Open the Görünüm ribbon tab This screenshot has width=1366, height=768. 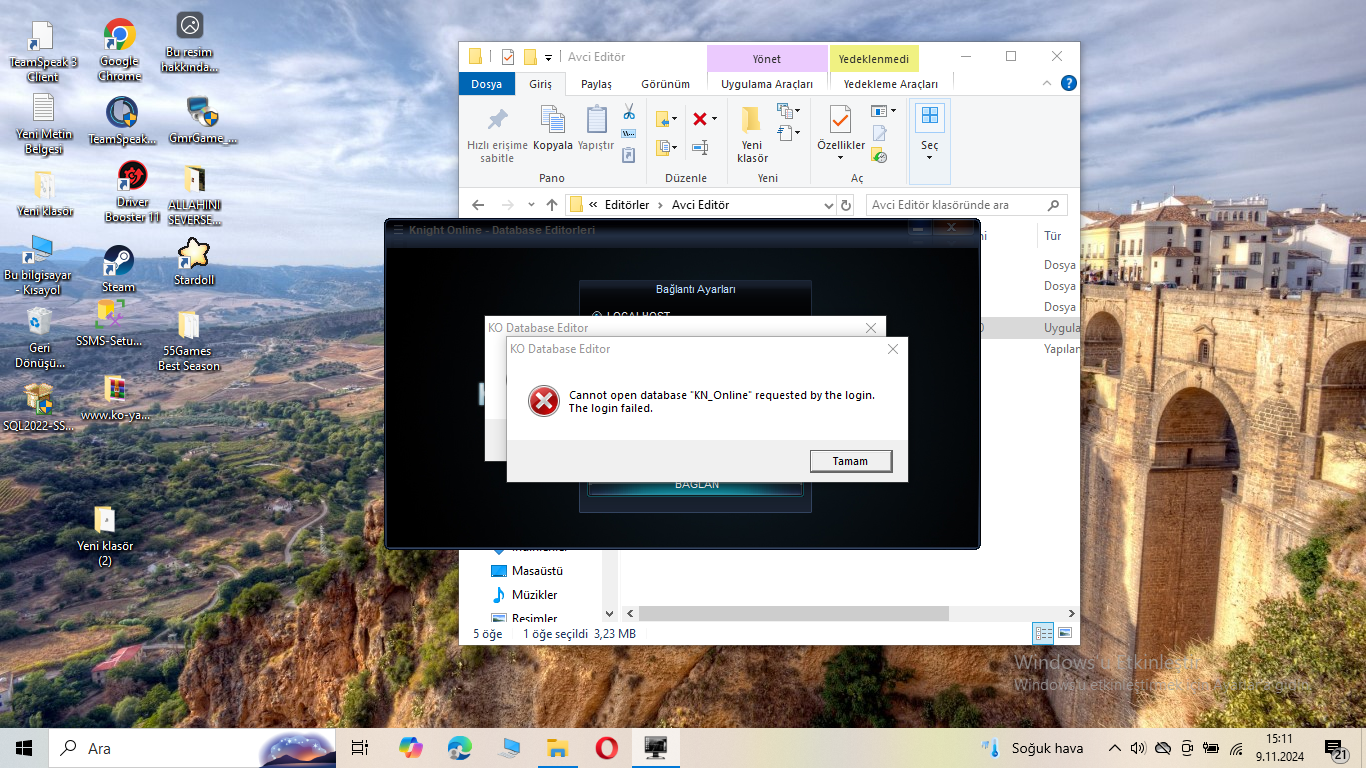coord(665,85)
